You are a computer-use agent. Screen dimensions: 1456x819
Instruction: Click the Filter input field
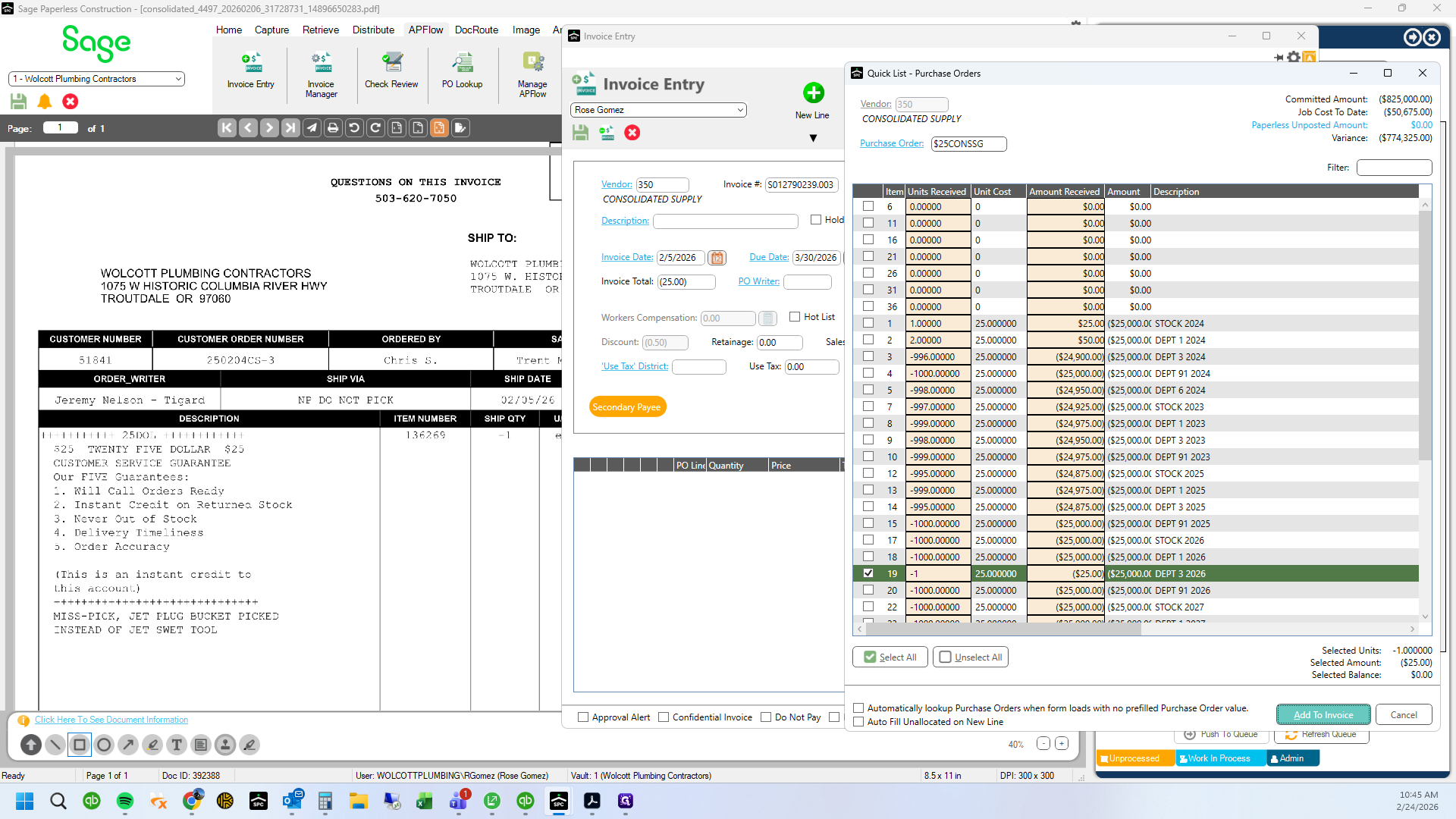tap(1394, 168)
